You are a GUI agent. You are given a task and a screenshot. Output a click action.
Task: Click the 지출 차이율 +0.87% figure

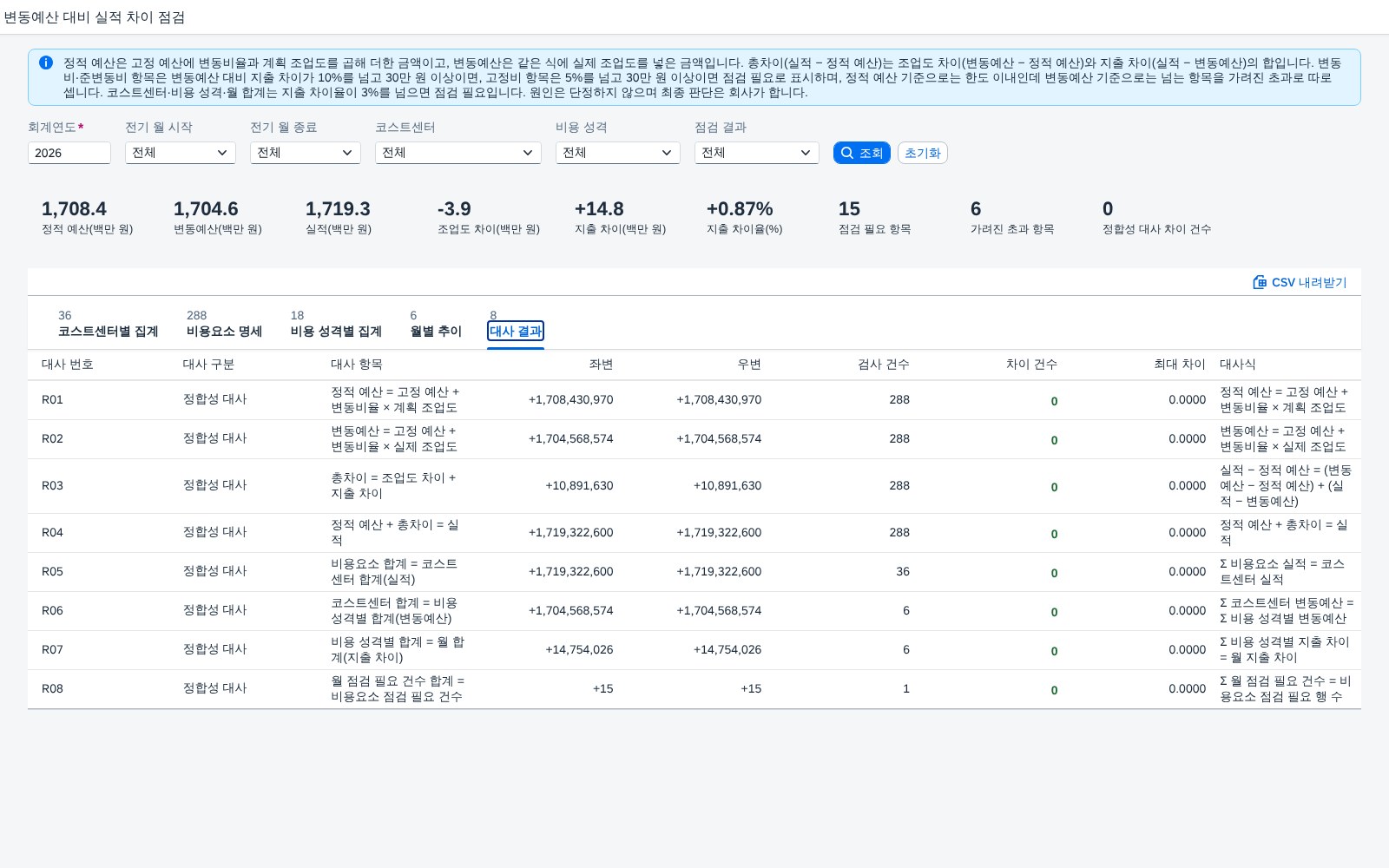tap(740, 209)
